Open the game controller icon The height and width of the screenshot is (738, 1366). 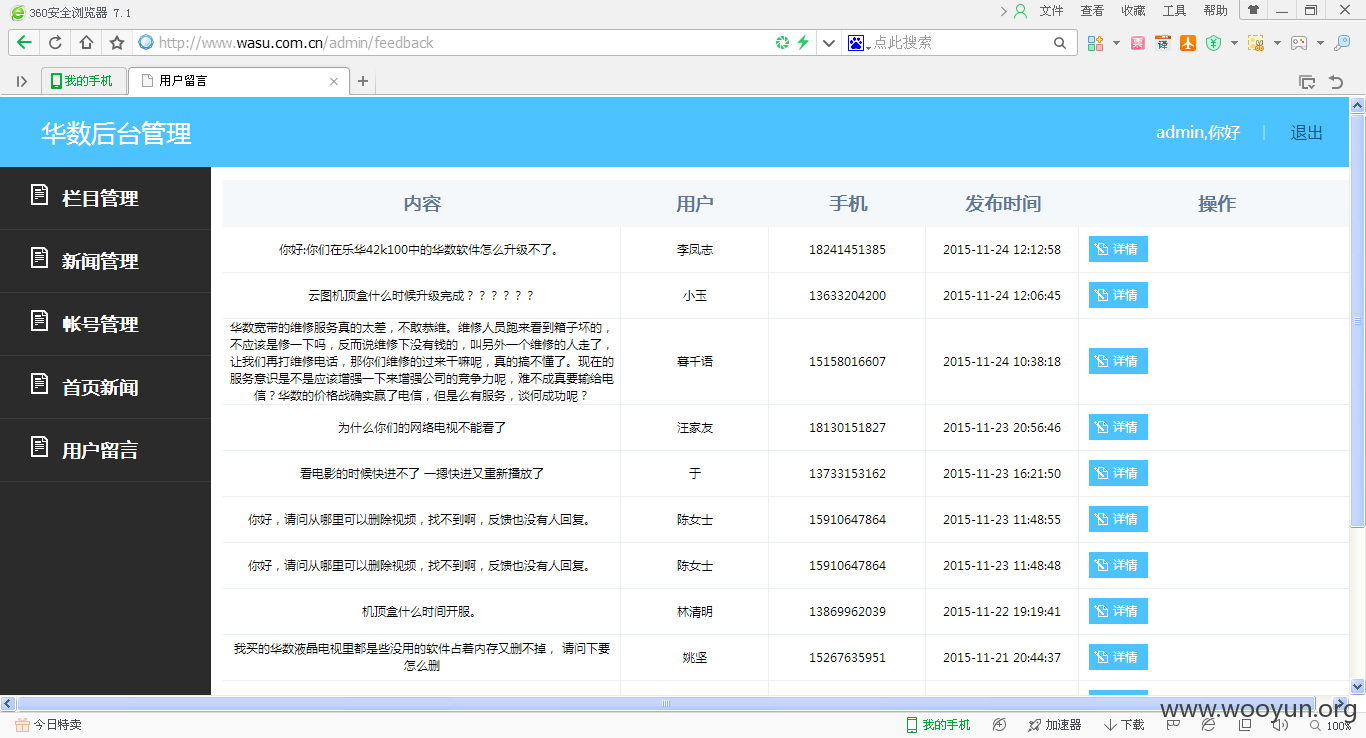pyautogui.click(x=1298, y=43)
